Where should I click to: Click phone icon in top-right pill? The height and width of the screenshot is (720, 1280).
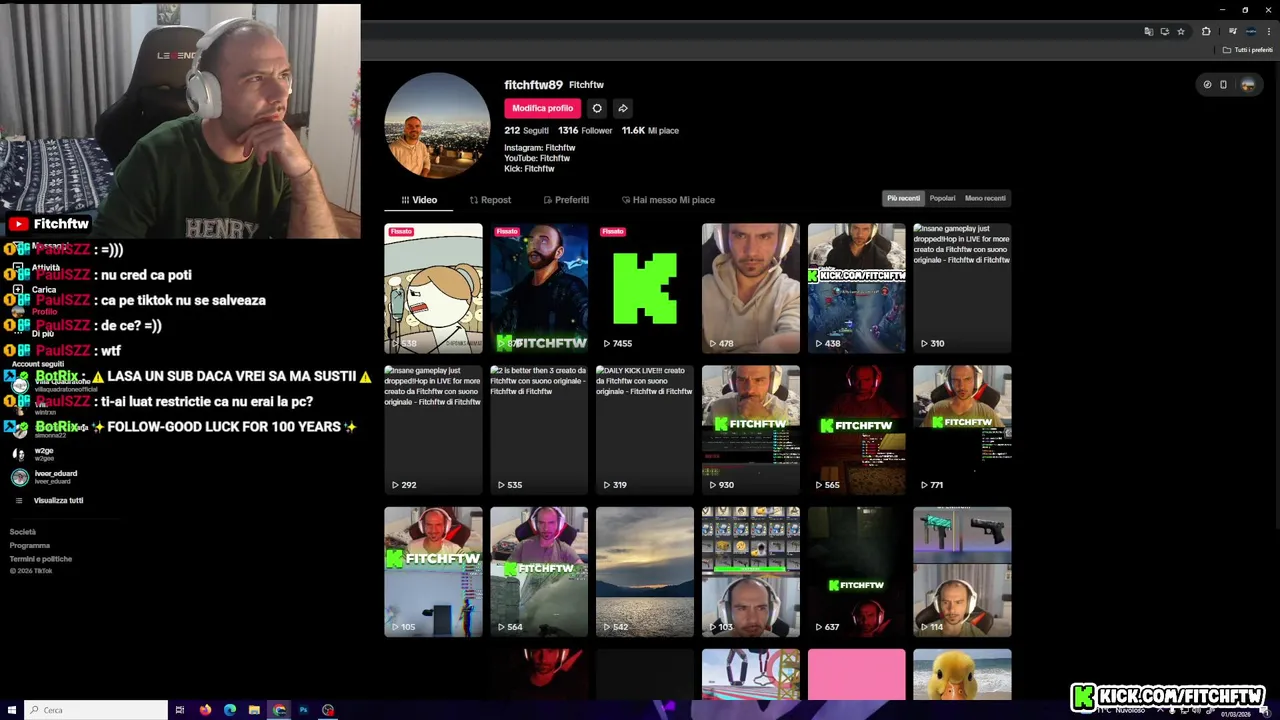point(1223,85)
